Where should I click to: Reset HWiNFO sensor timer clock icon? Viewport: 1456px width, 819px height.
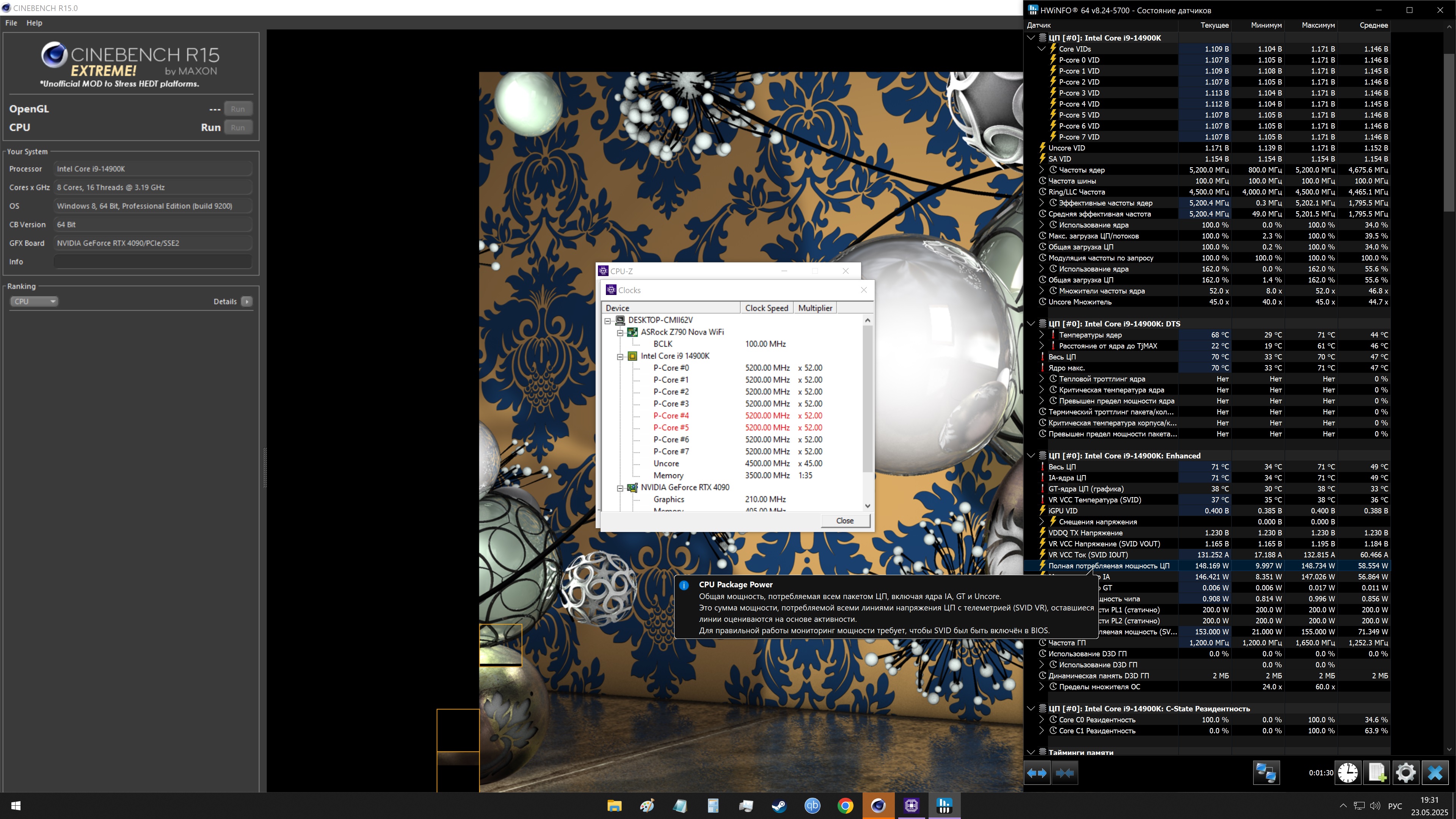tap(1348, 773)
